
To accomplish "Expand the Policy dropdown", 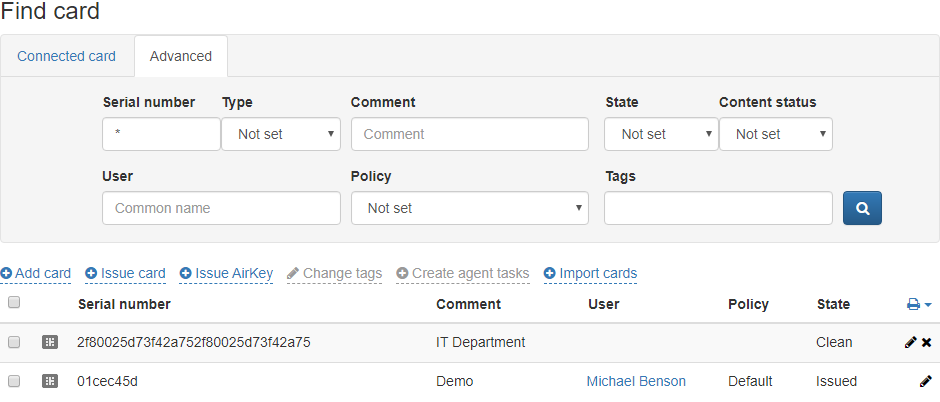I will point(469,208).
